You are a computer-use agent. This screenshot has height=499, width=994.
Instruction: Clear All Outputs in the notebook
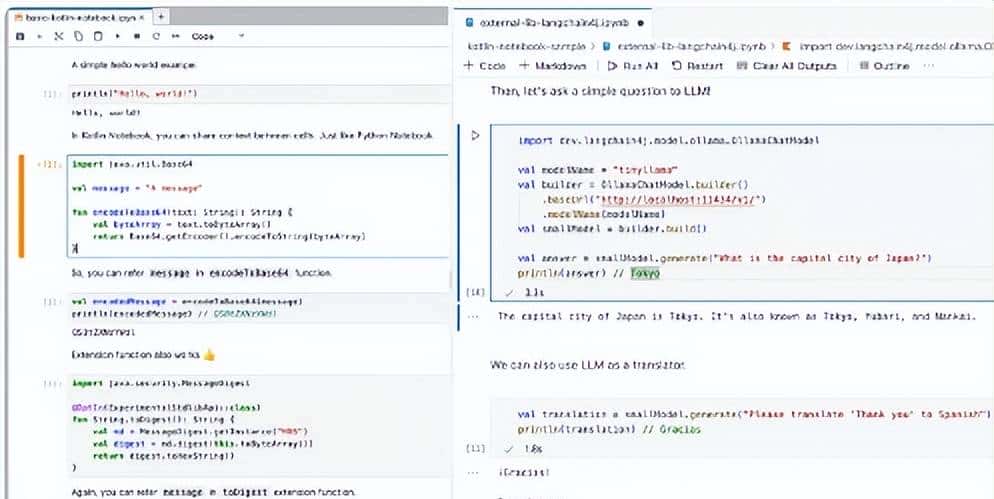coord(787,66)
